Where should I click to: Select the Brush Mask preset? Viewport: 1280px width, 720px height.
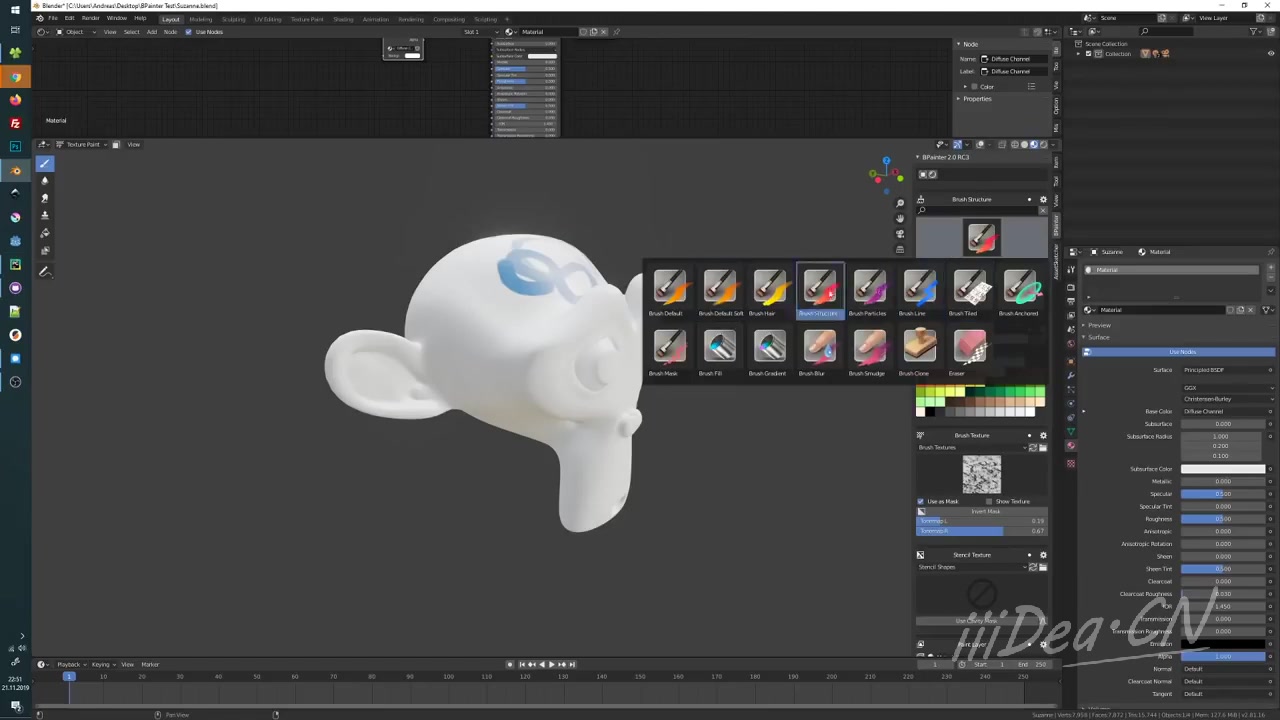pos(669,353)
